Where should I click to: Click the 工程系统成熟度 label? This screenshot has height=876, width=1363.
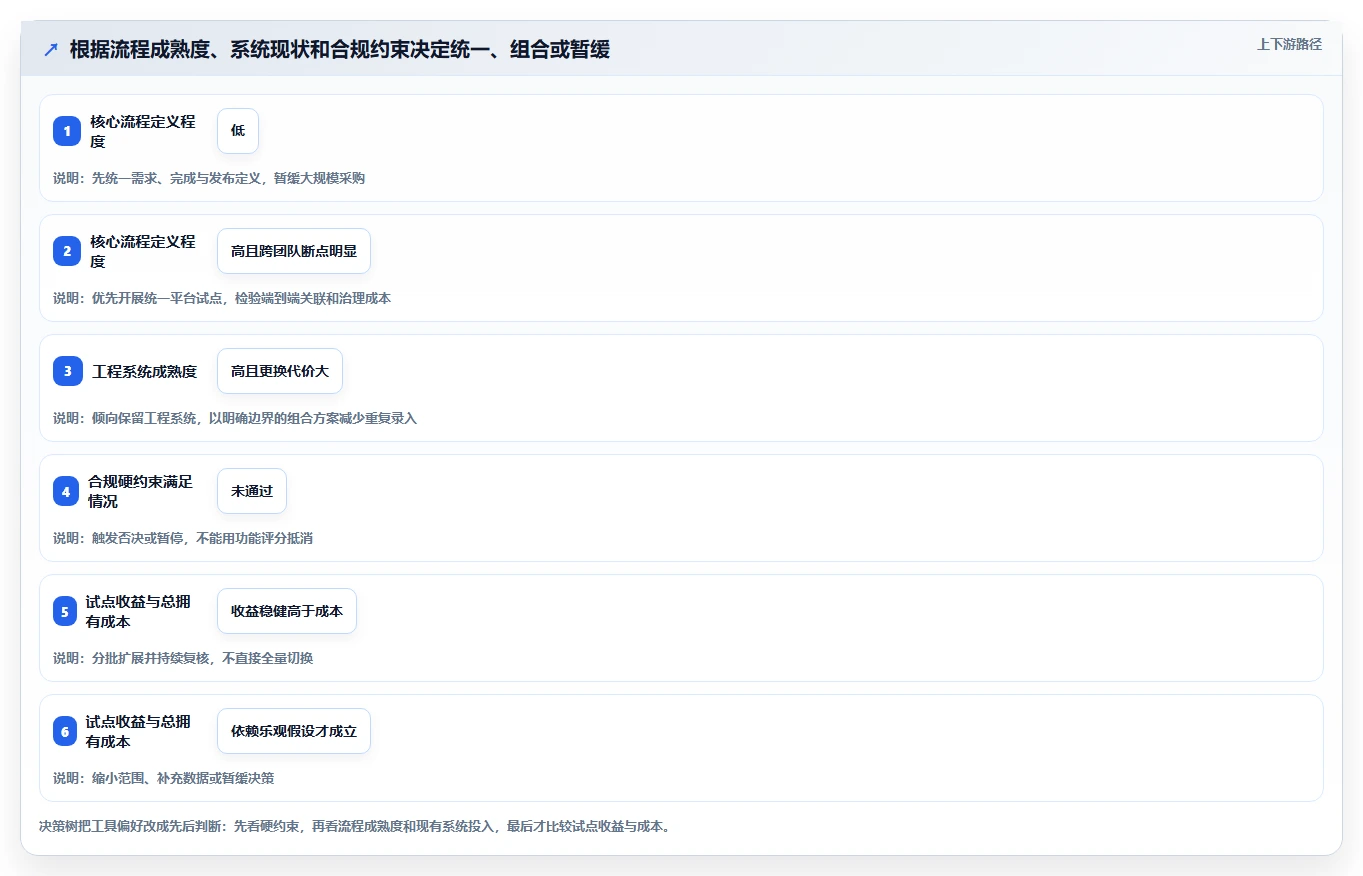(x=145, y=371)
